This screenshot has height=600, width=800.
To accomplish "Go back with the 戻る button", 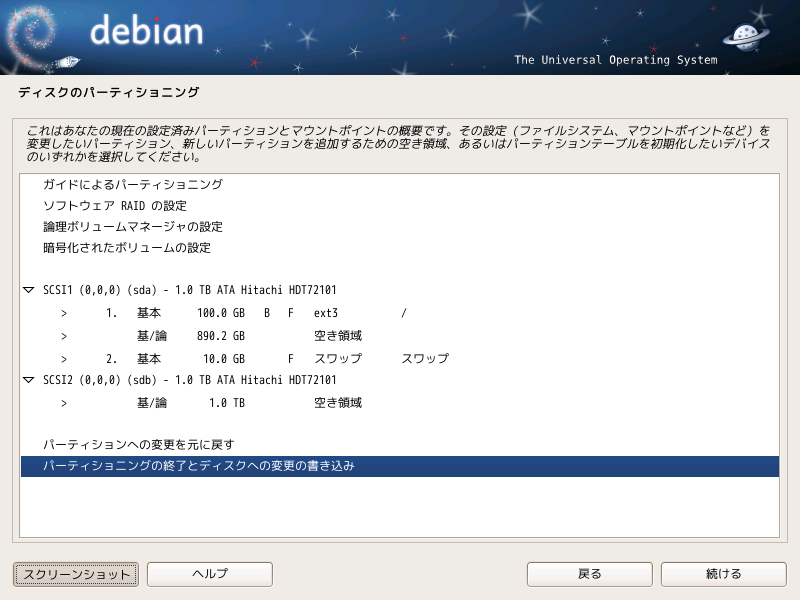I will 589,574.
